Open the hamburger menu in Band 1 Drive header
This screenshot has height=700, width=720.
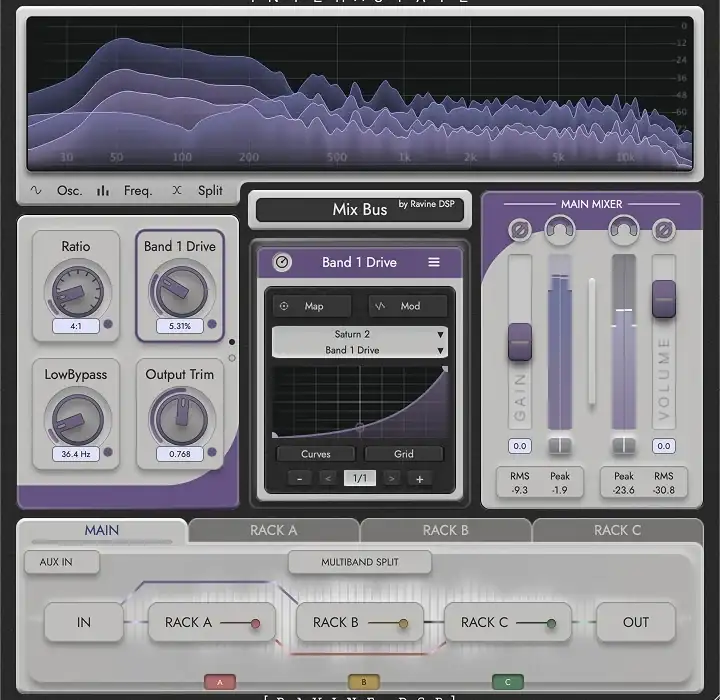tap(434, 262)
